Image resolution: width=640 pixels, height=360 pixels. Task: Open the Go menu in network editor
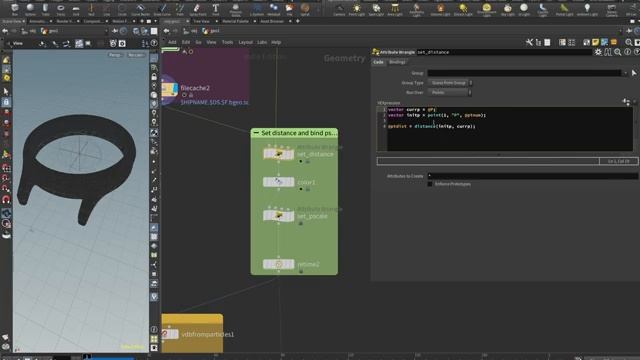click(198, 42)
